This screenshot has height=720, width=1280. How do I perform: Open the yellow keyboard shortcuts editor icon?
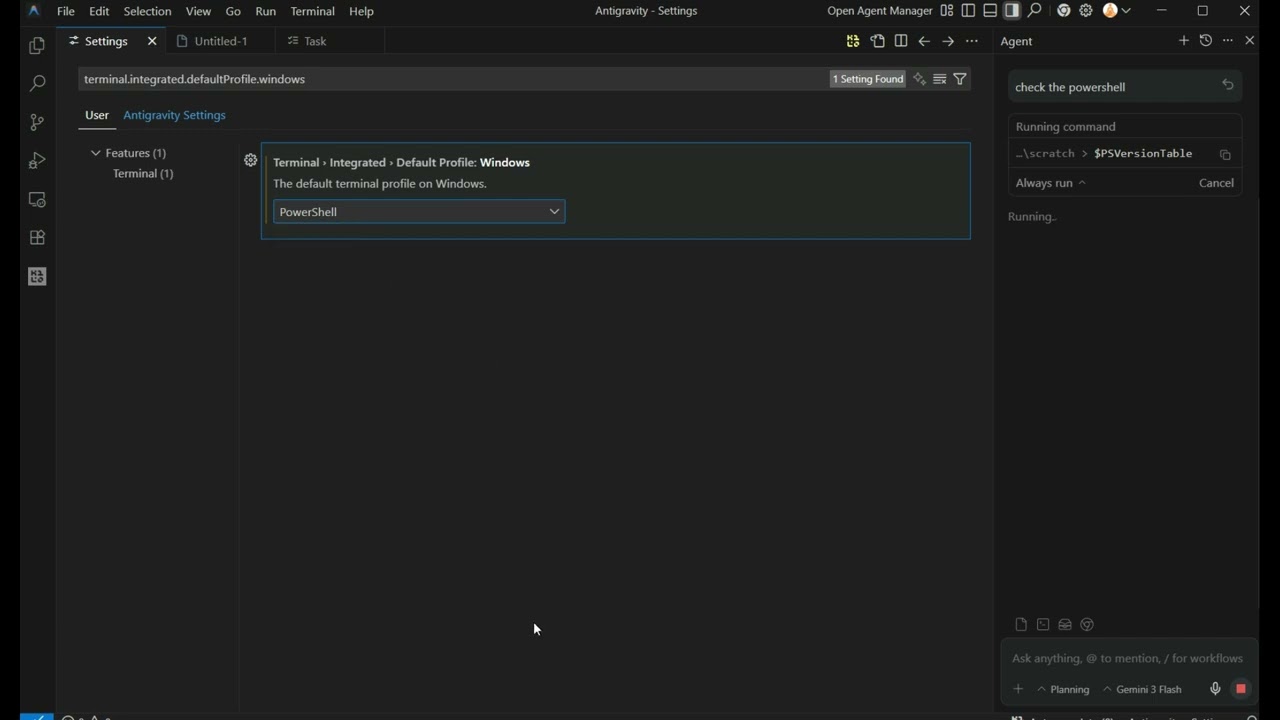(853, 41)
